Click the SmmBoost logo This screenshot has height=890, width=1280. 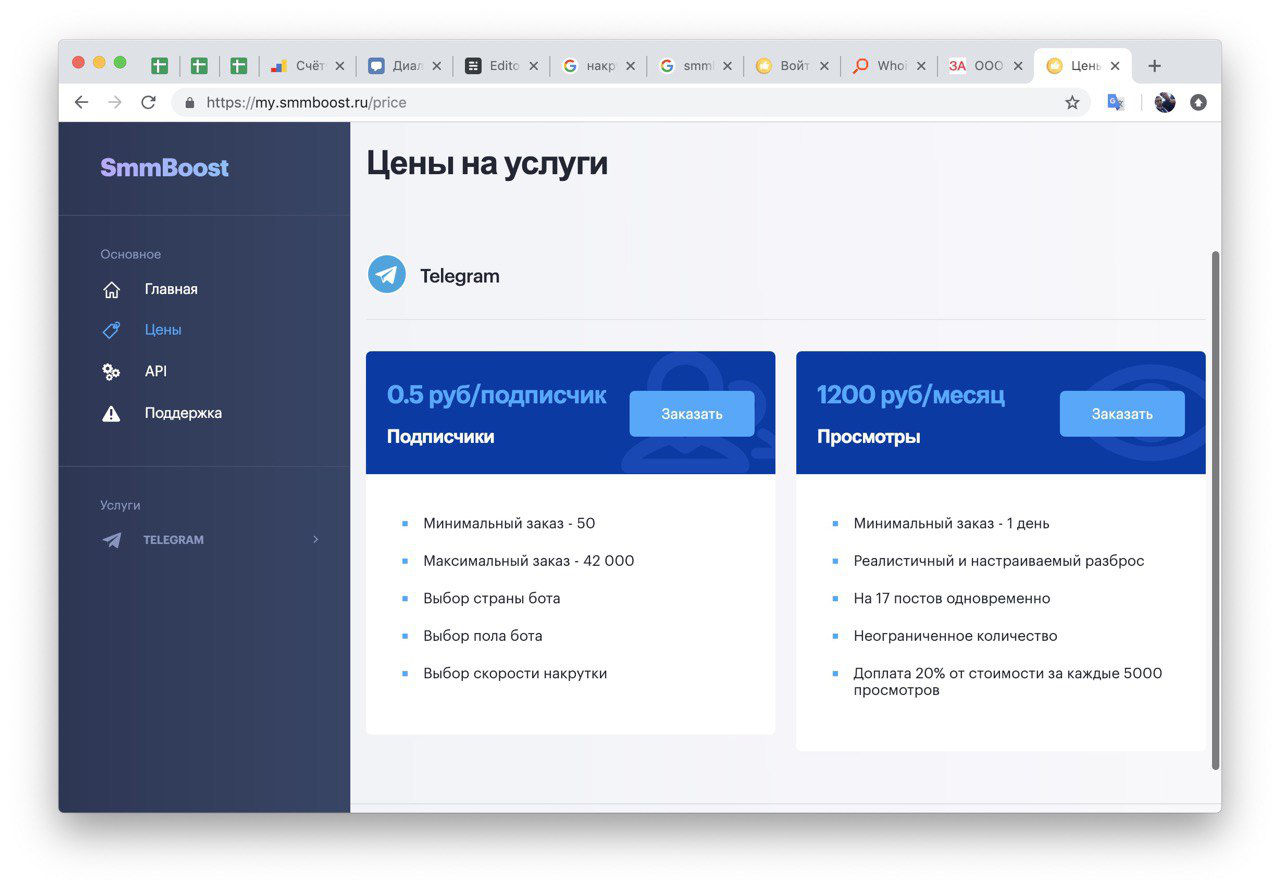pos(164,168)
